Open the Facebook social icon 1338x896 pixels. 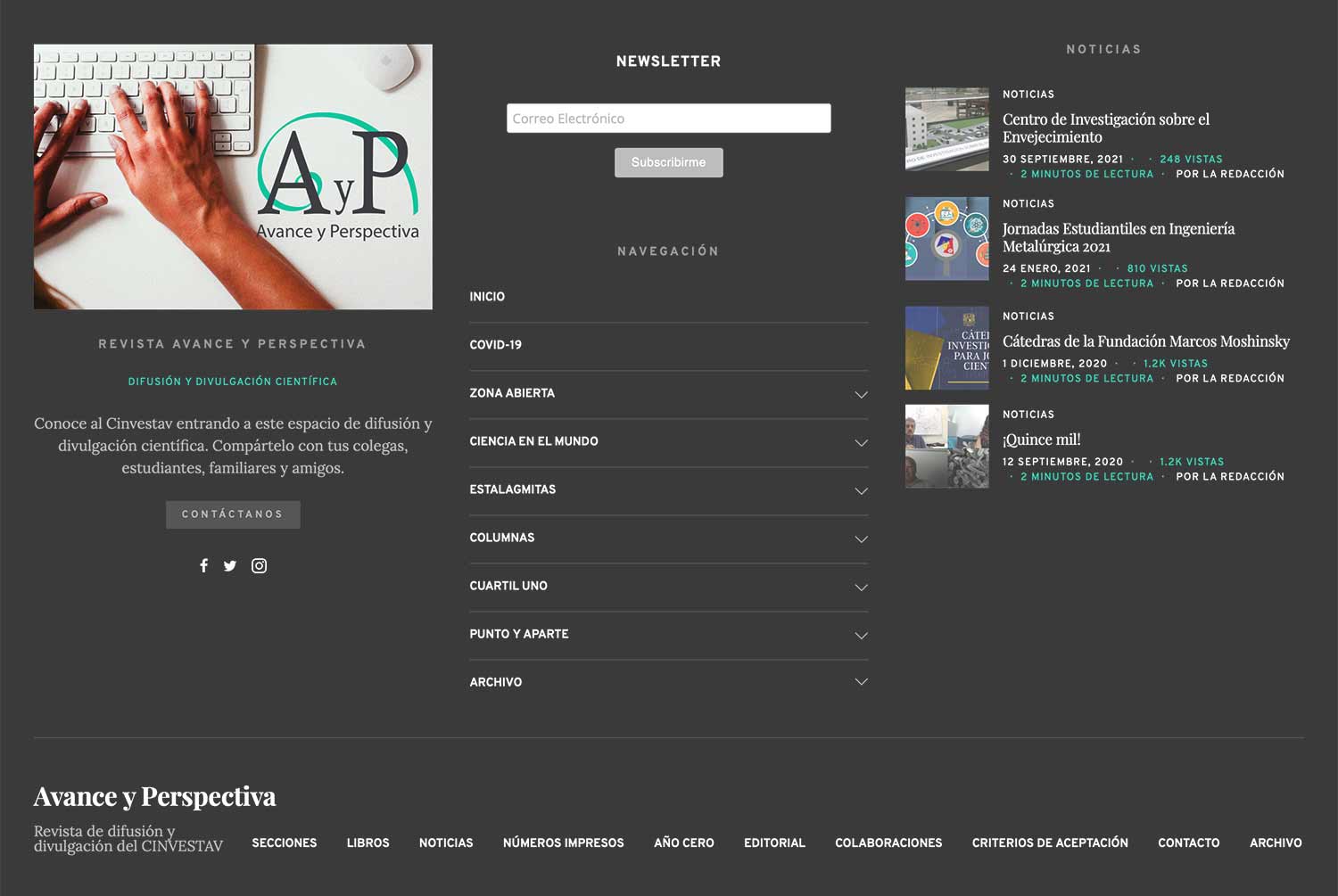pyautogui.click(x=203, y=566)
